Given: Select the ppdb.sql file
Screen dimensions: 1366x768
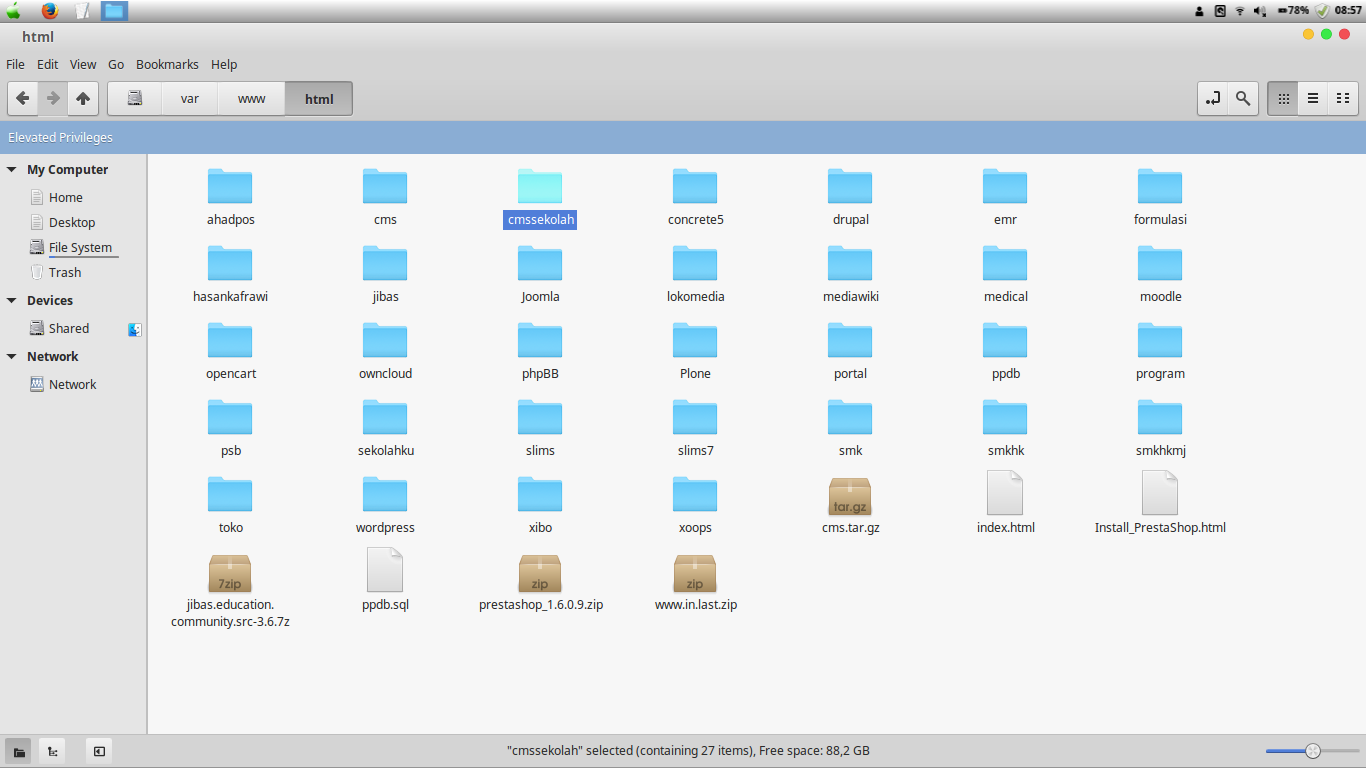Looking at the screenshot, I should pyautogui.click(x=385, y=580).
